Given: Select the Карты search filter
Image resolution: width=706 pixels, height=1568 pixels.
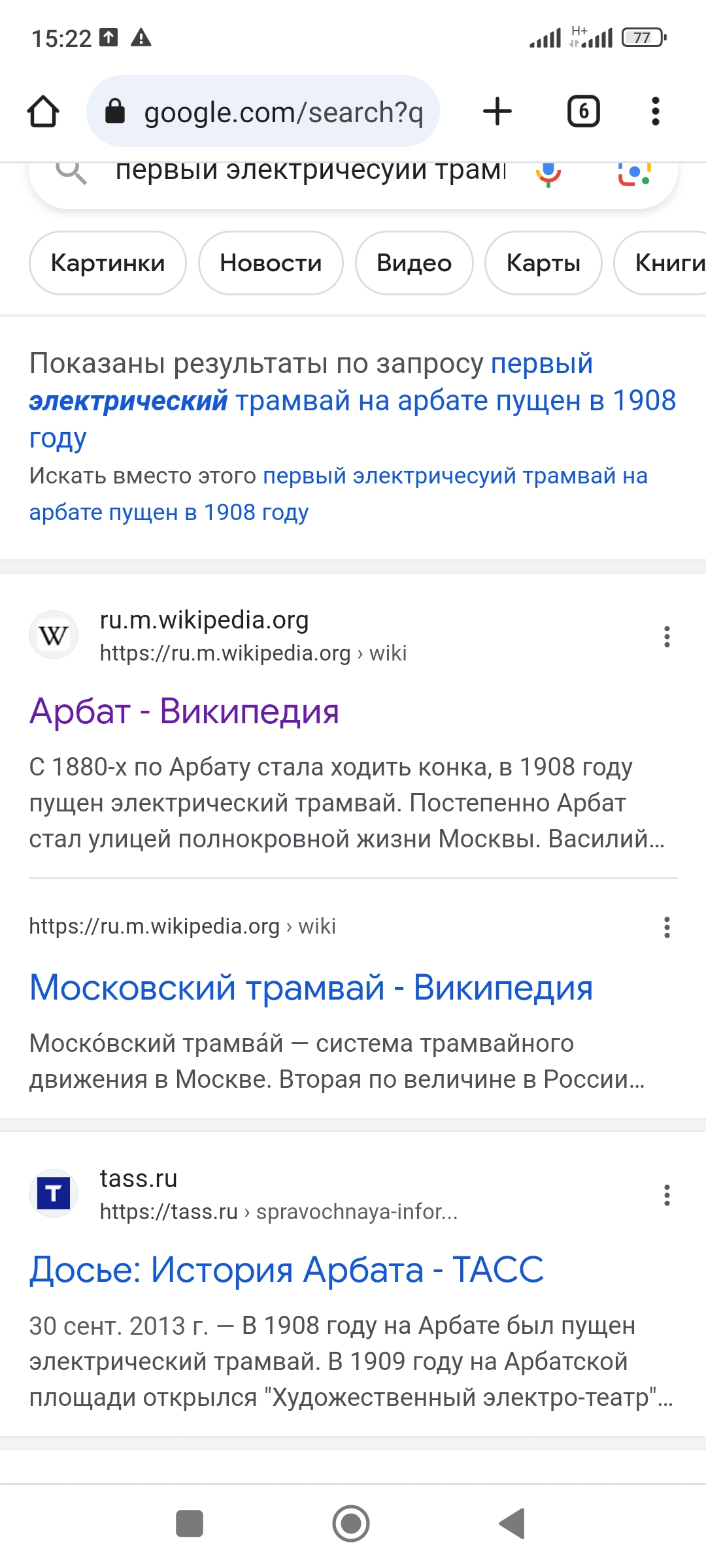Looking at the screenshot, I should click(543, 263).
